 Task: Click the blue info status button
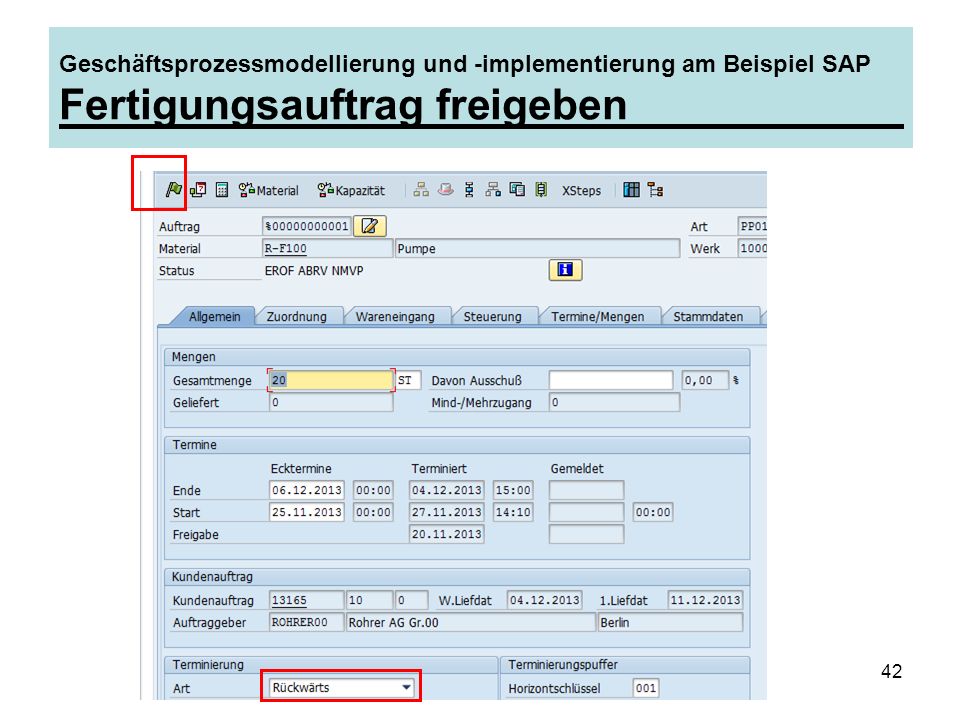pos(565,269)
